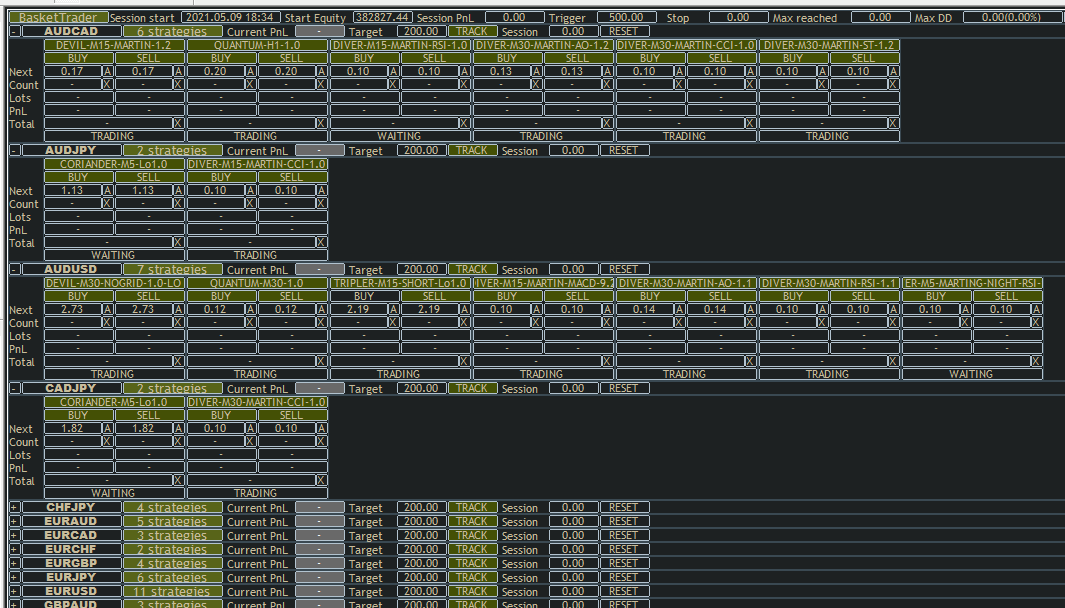Click X on QUANTUM-H1-1.0 SELL Count in AUDCAD
The width and height of the screenshot is (1065, 608).
(321, 84)
